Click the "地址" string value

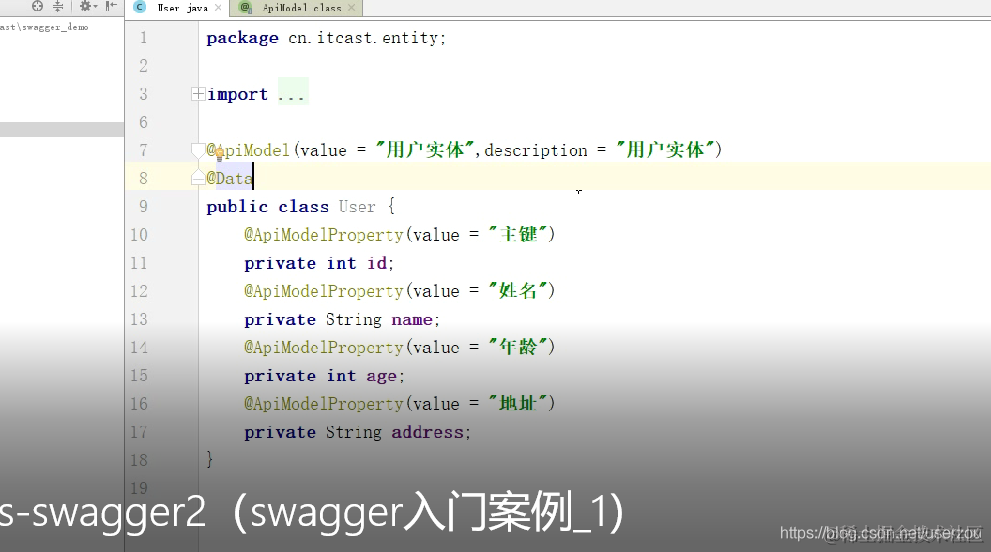coord(518,403)
